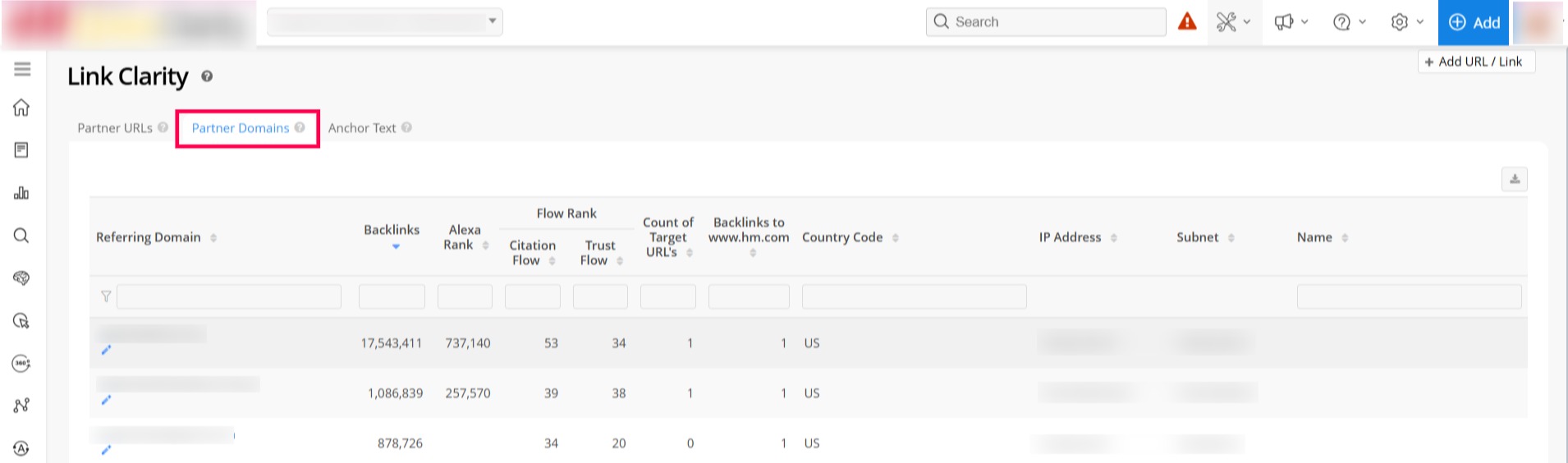Open the bar chart sidebar icon

click(x=22, y=193)
